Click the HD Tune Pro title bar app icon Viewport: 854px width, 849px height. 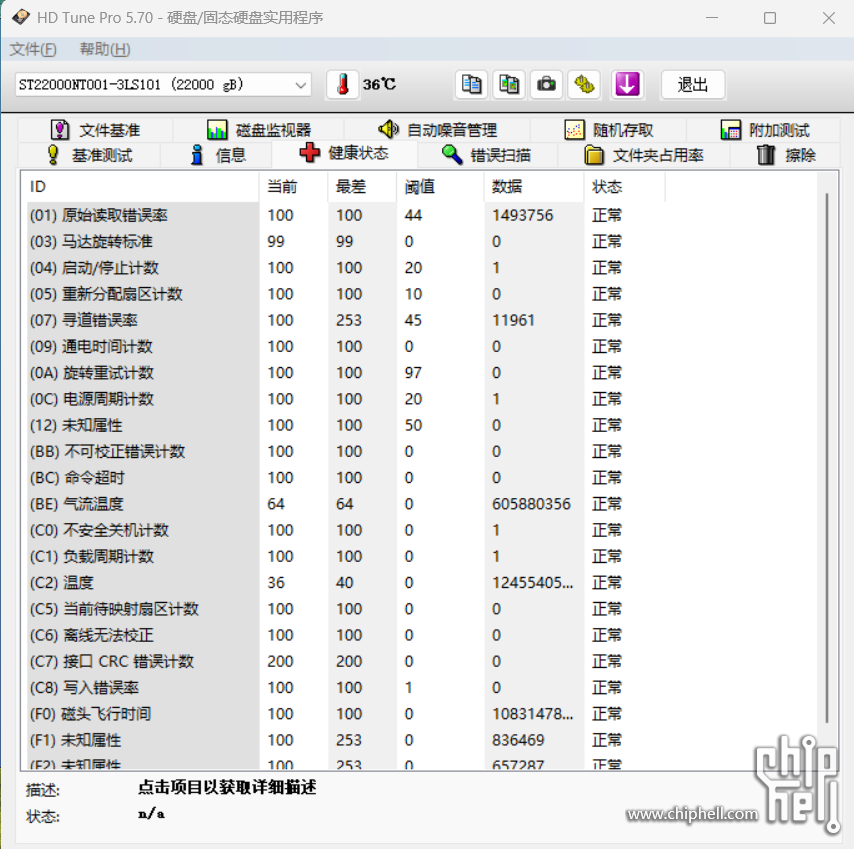(x=21, y=17)
